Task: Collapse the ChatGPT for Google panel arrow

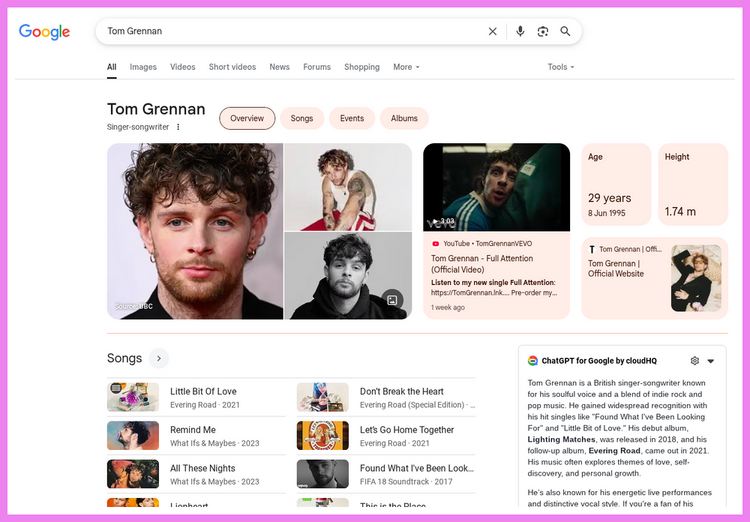Action: 711,361
